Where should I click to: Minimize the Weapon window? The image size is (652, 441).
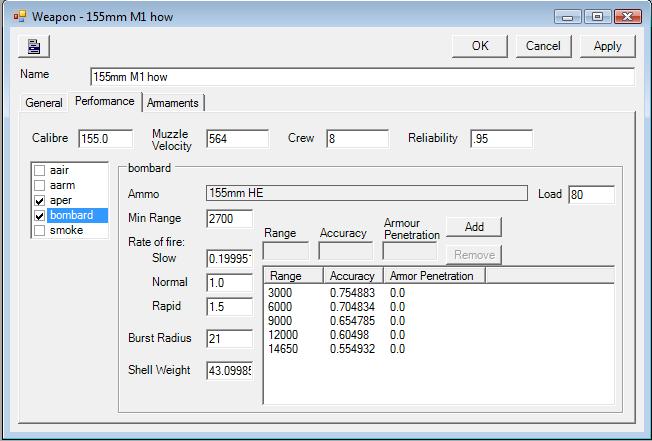568,17
